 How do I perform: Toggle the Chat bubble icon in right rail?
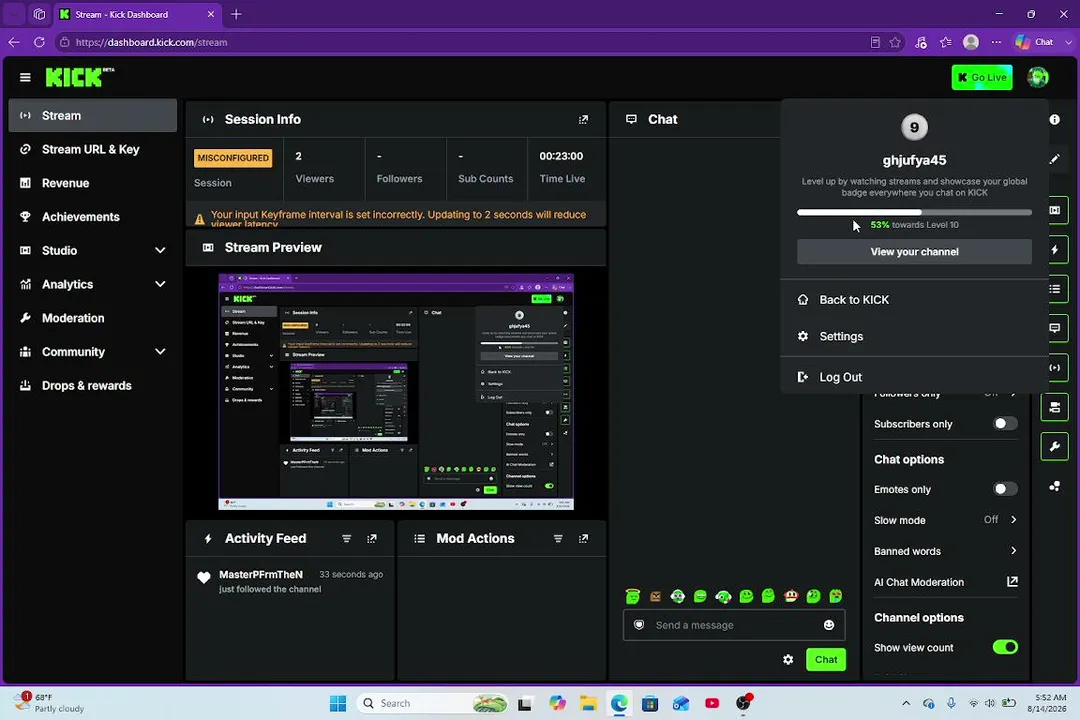(1055, 328)
